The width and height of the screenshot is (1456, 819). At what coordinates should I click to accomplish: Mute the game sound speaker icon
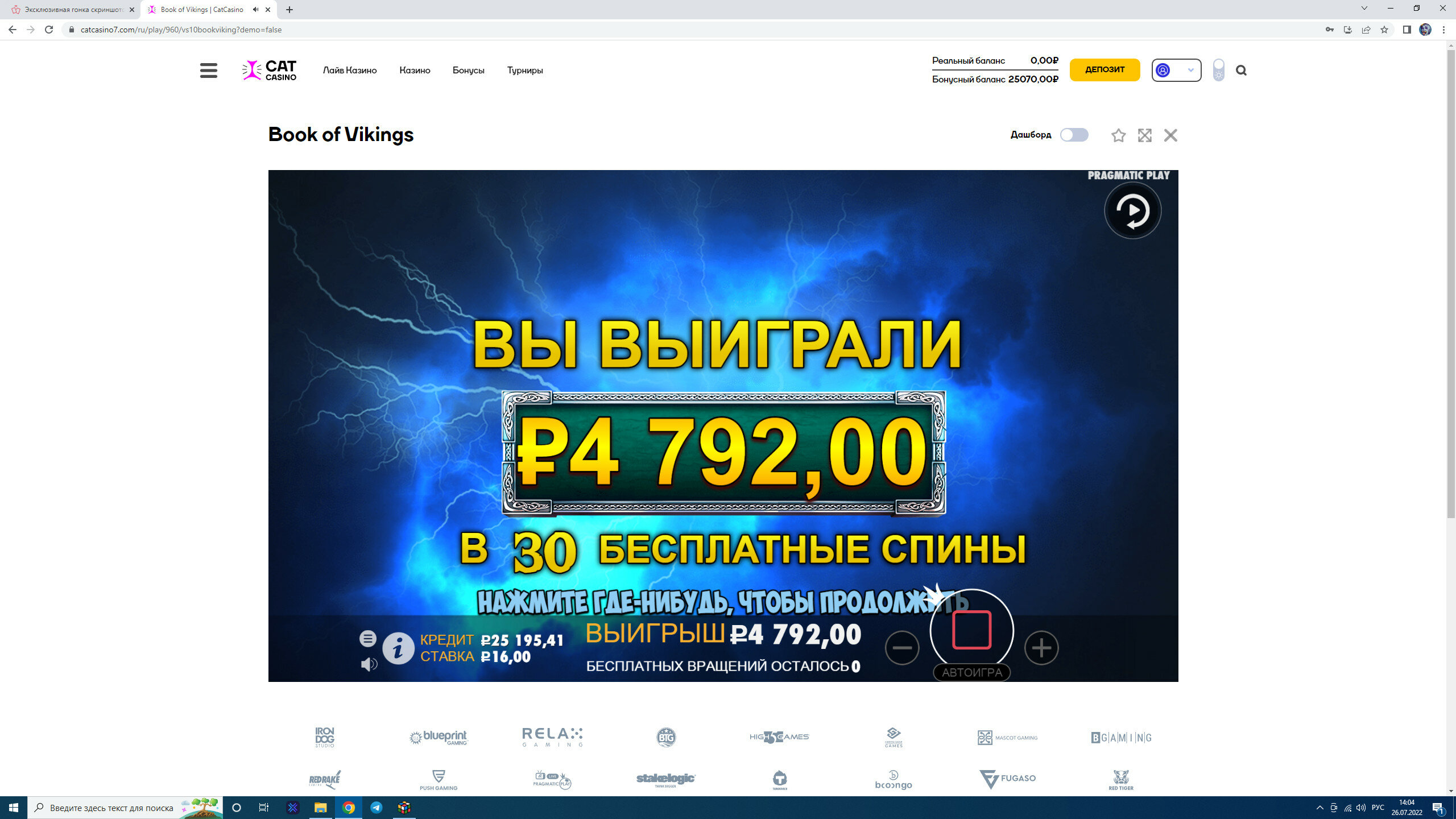click(369, 664)
